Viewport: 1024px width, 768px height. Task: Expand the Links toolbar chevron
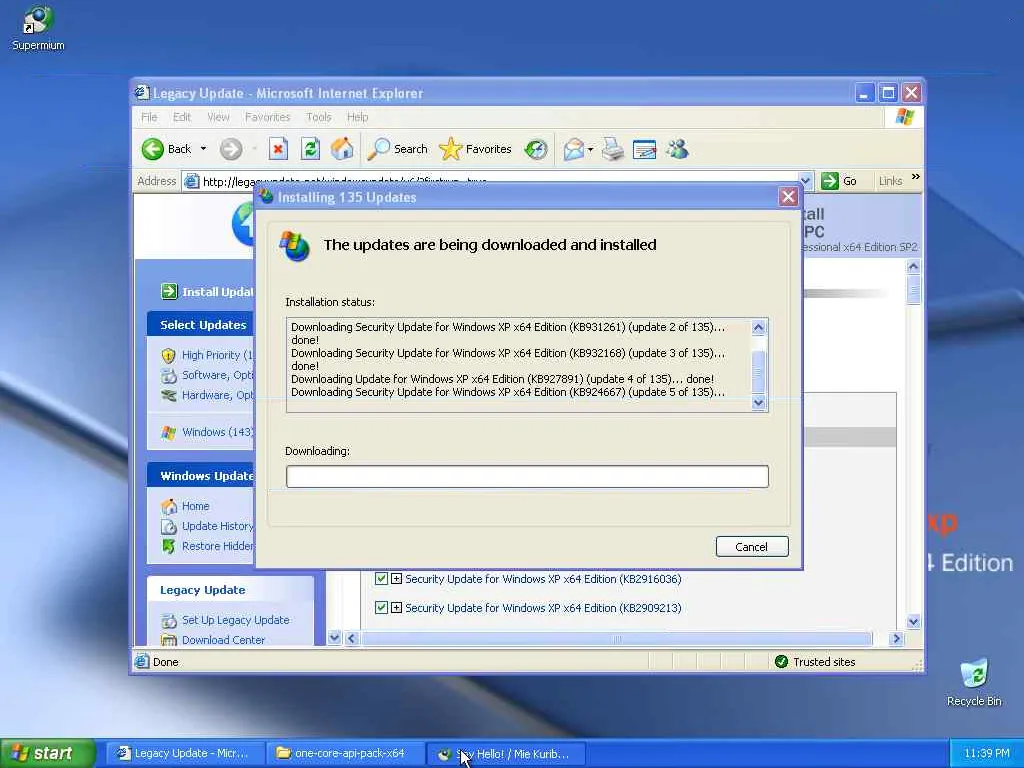click(x=916, y=177)
